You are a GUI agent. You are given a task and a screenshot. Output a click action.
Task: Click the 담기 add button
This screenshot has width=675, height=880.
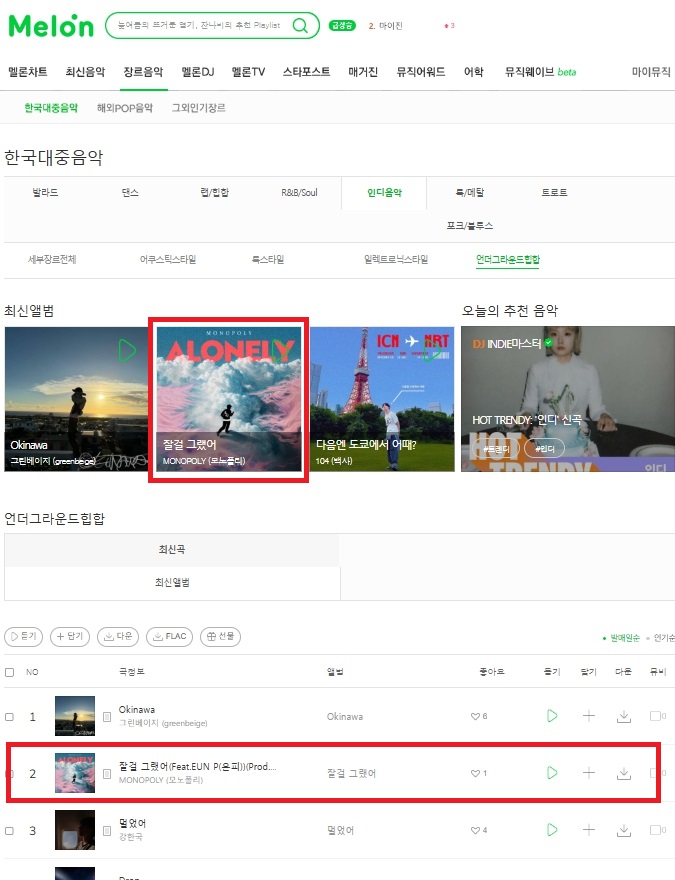pos(70,636)
